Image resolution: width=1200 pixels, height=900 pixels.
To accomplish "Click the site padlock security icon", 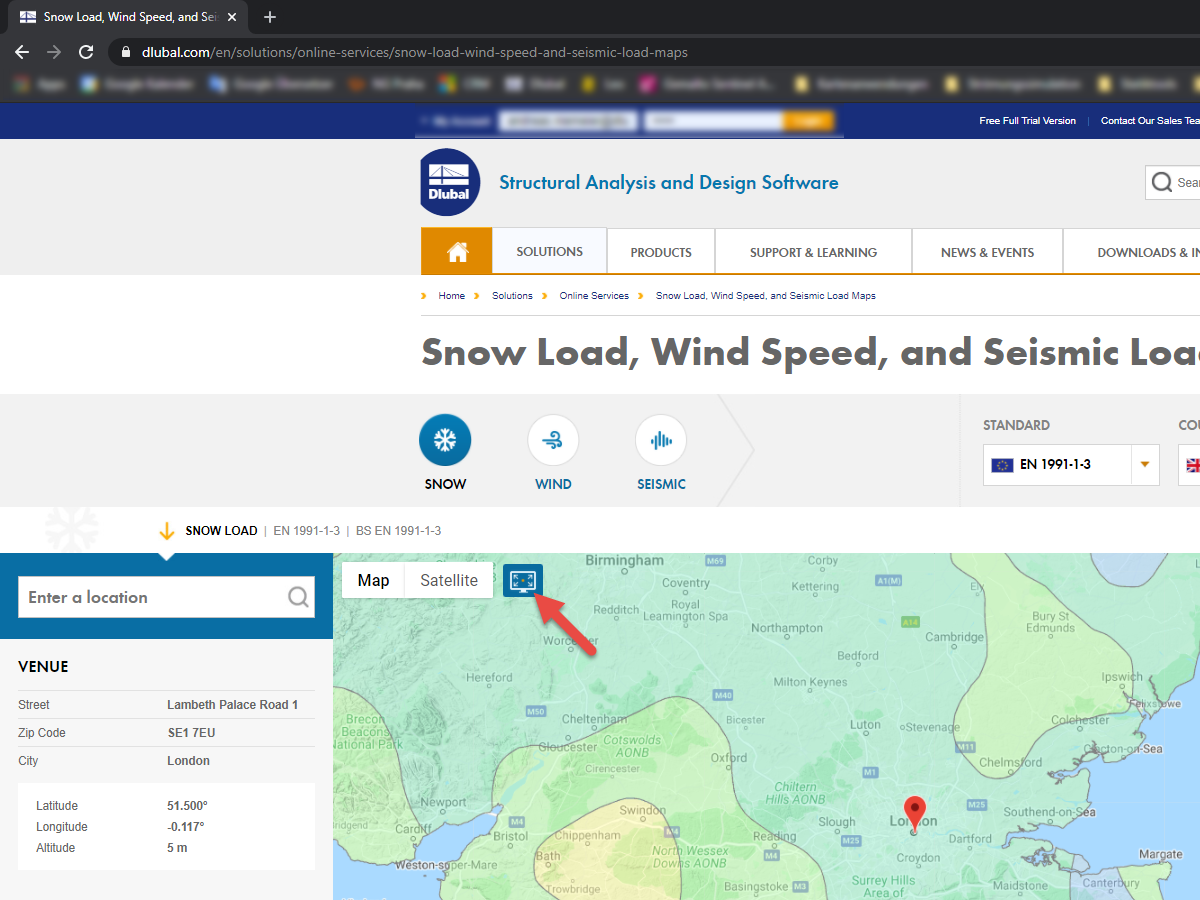I will 125,52.
